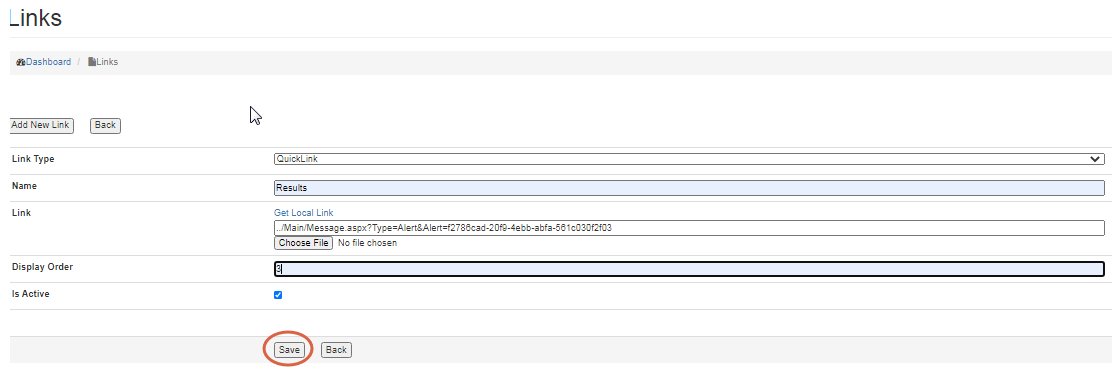Click the Dashboard speedometer icon in breadcrumb

21,62
